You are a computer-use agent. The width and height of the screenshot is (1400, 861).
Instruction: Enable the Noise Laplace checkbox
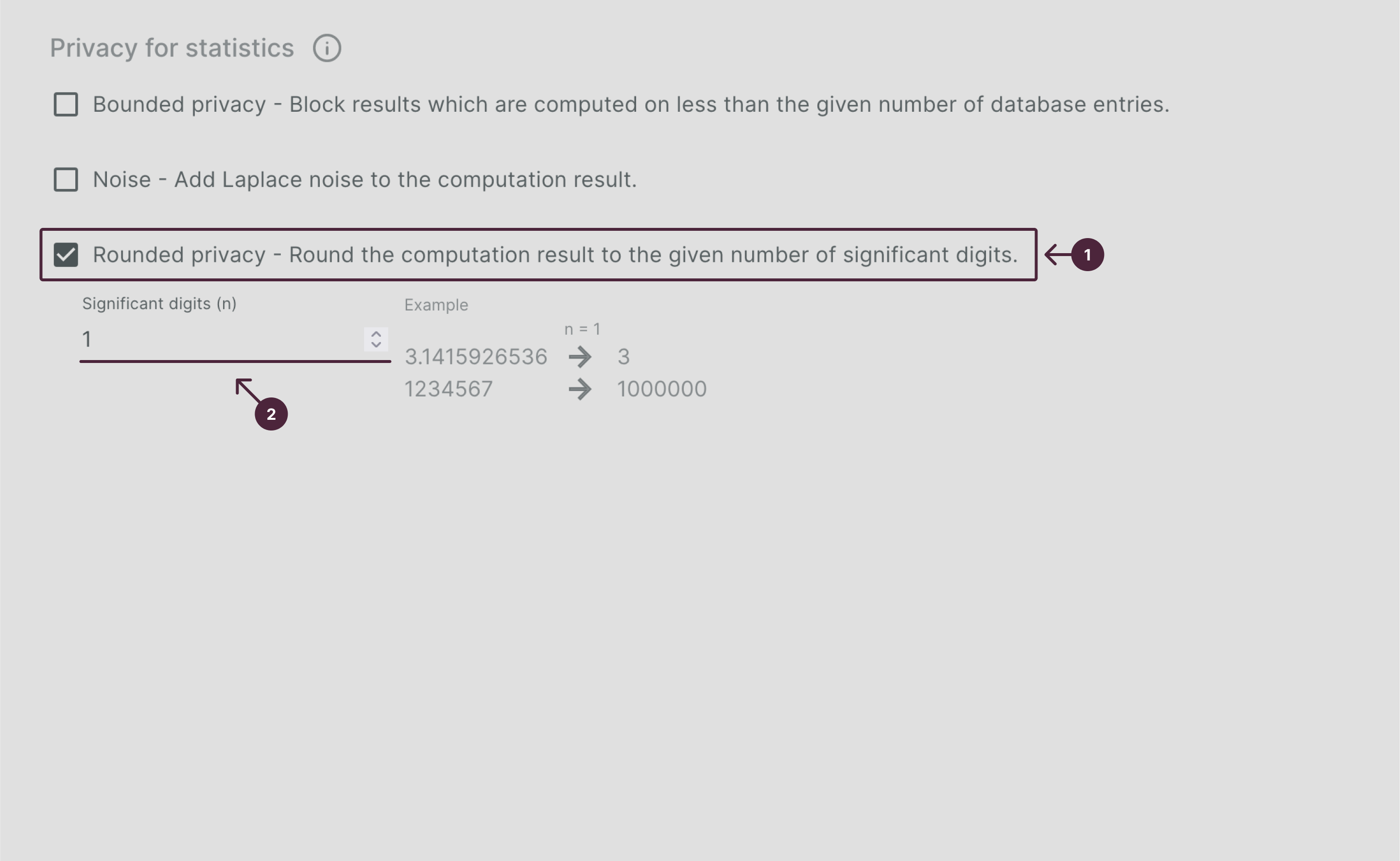pyautogui.click(x=66, y=179)
